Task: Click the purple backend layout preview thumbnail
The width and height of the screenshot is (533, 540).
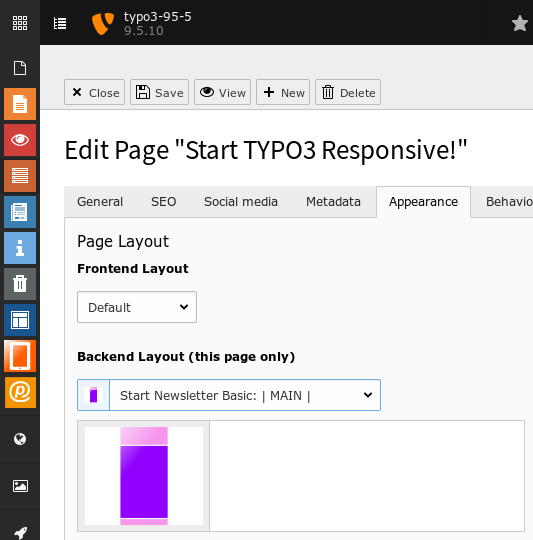Action: (x=144, y=476)
